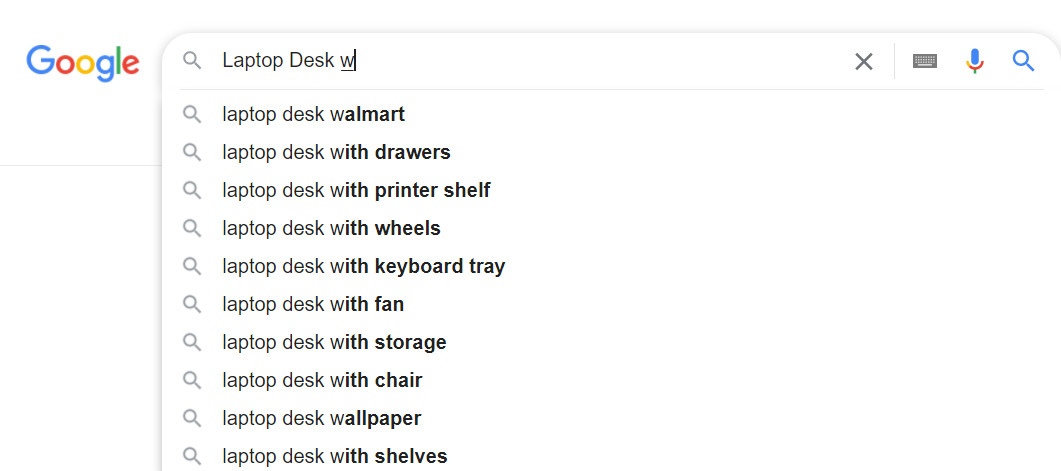
Task: Clear the search text with X
Action: pyautogui.click(x=864, y=62)
